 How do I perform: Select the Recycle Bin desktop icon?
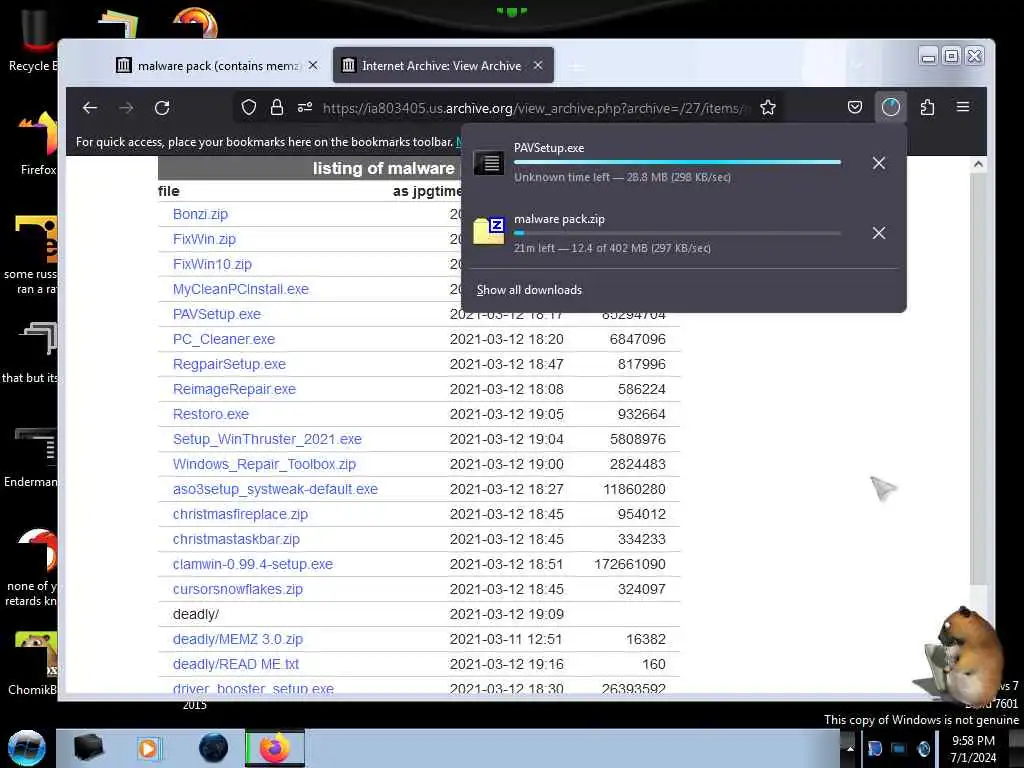34,40
